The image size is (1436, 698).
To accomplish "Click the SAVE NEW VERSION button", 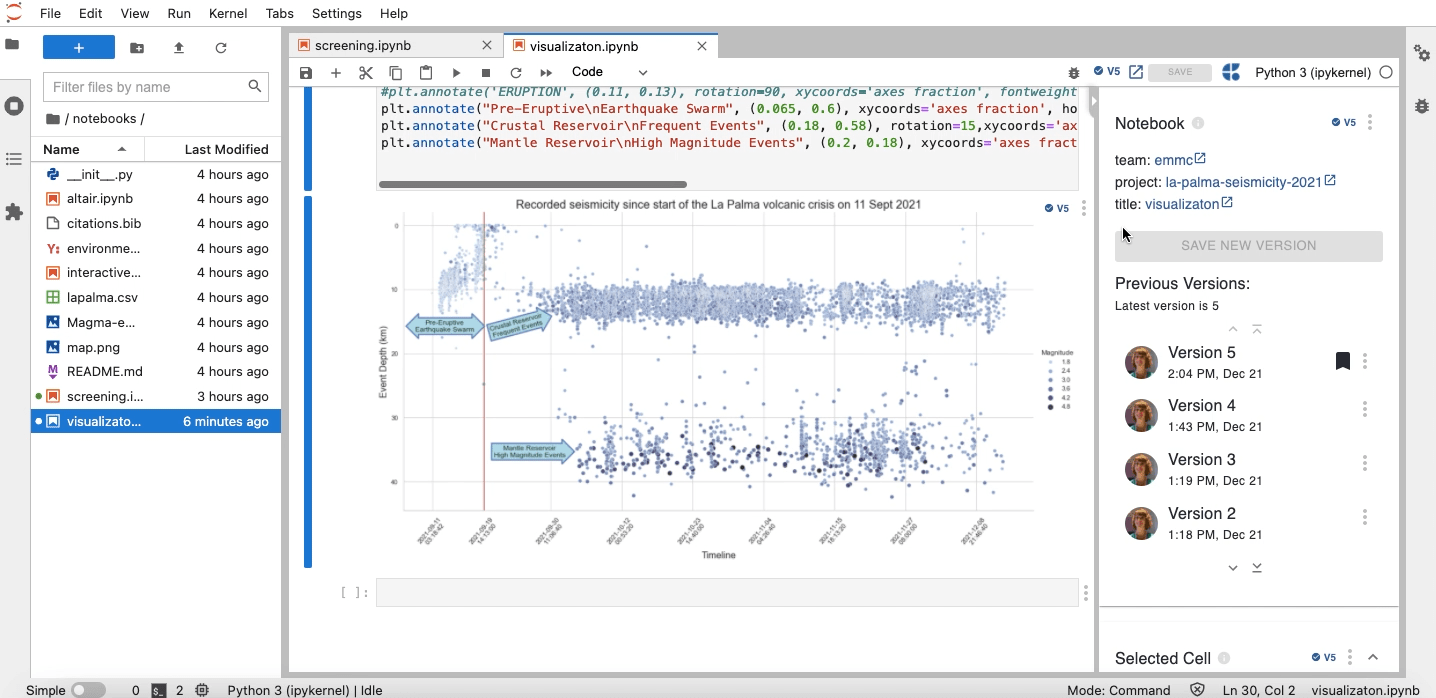I will (x=1248, y=246).
